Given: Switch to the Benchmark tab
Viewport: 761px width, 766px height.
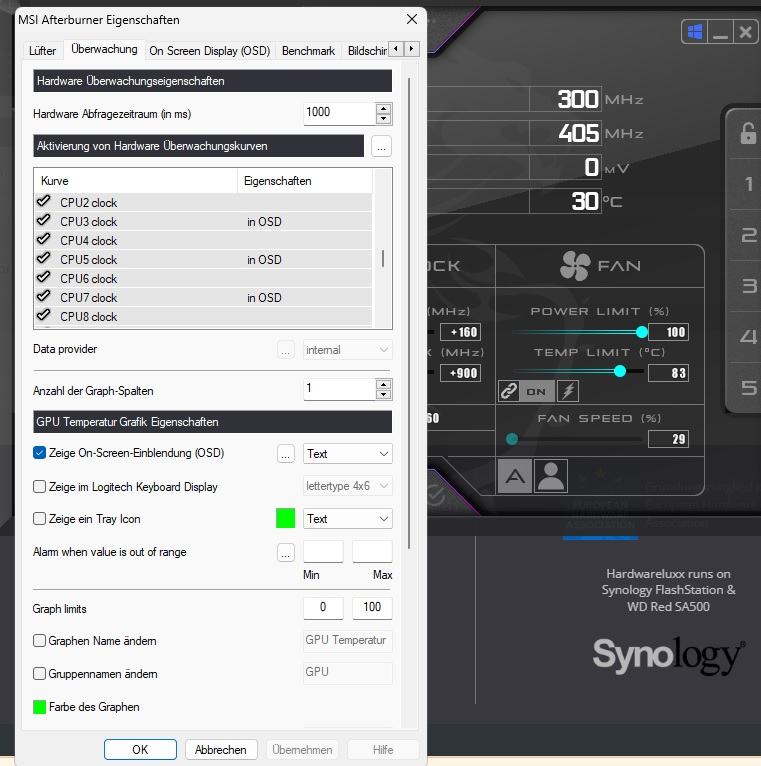Looking at the screenshot, I should 308,51.
